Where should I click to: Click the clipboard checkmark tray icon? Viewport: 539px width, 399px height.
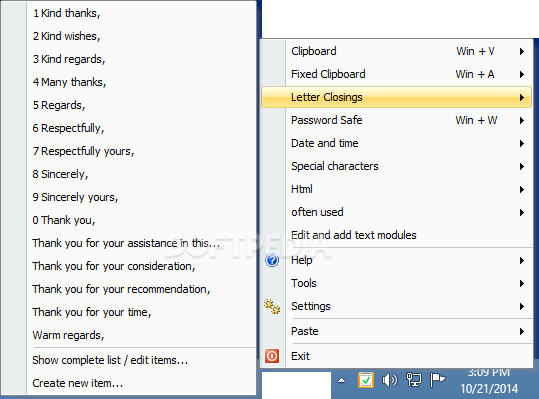point(365,380)
